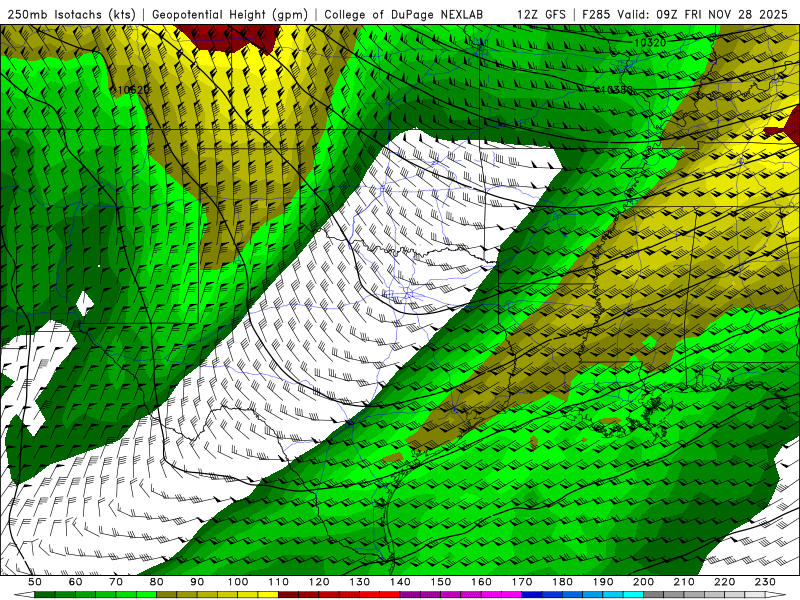This screenshot has height=600, width=800.
Task: Click the dark maroon swatch just after 110
Action: [x=288, y=595]
